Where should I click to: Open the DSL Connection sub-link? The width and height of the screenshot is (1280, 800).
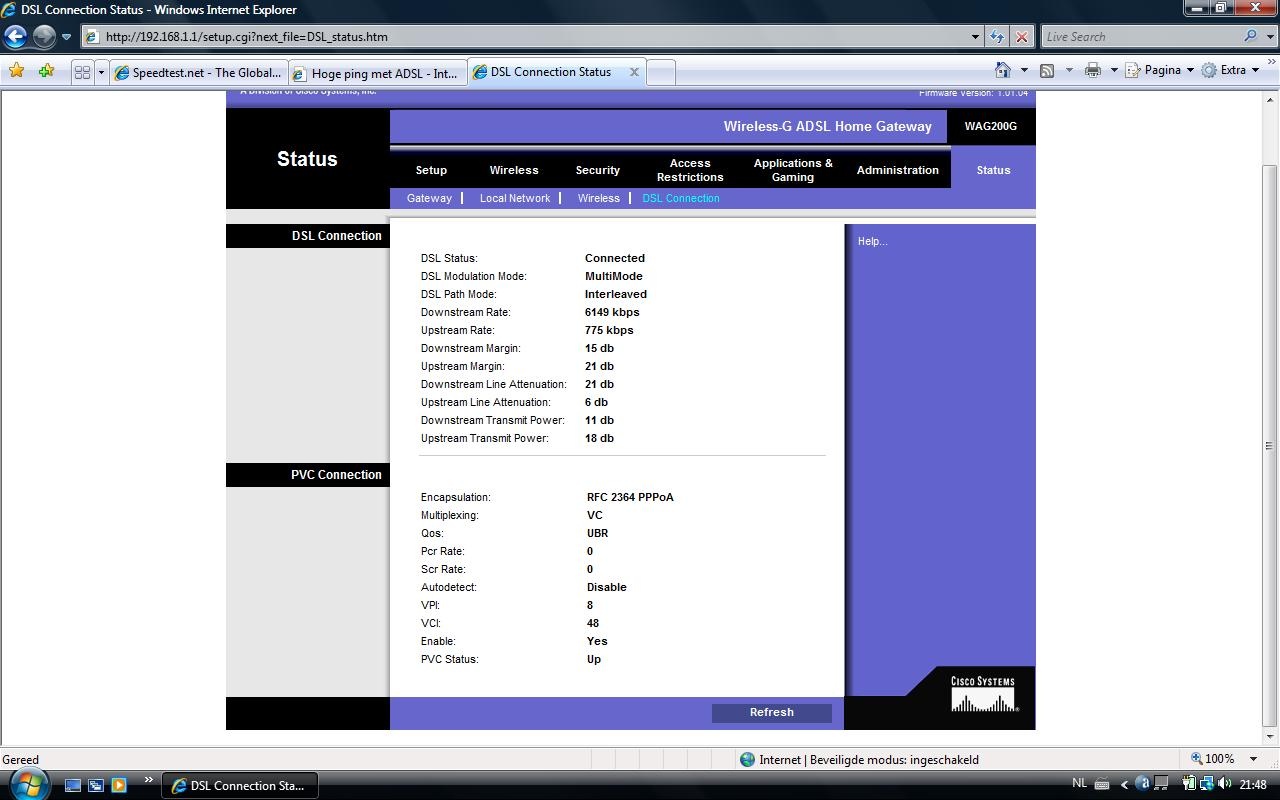pyautogui.click(x=681, y=198)
